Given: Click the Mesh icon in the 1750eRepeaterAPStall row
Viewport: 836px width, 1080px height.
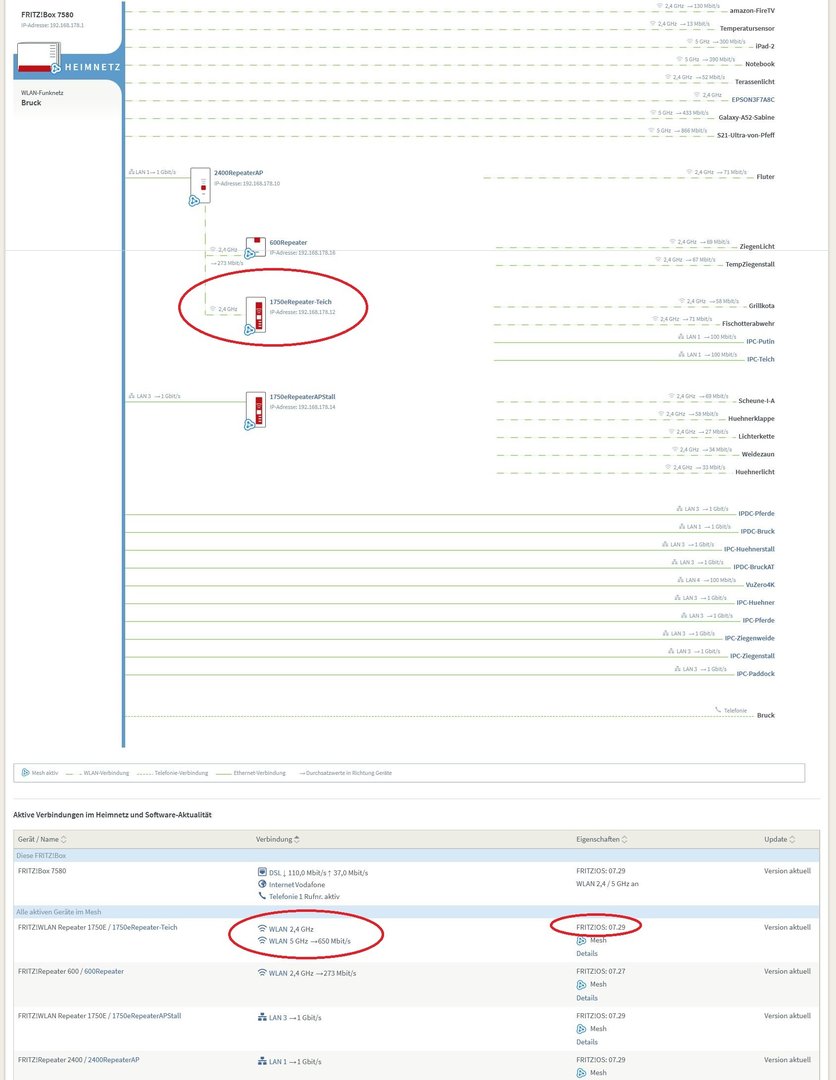Looking at the screenshot, I should point(581,1029).
